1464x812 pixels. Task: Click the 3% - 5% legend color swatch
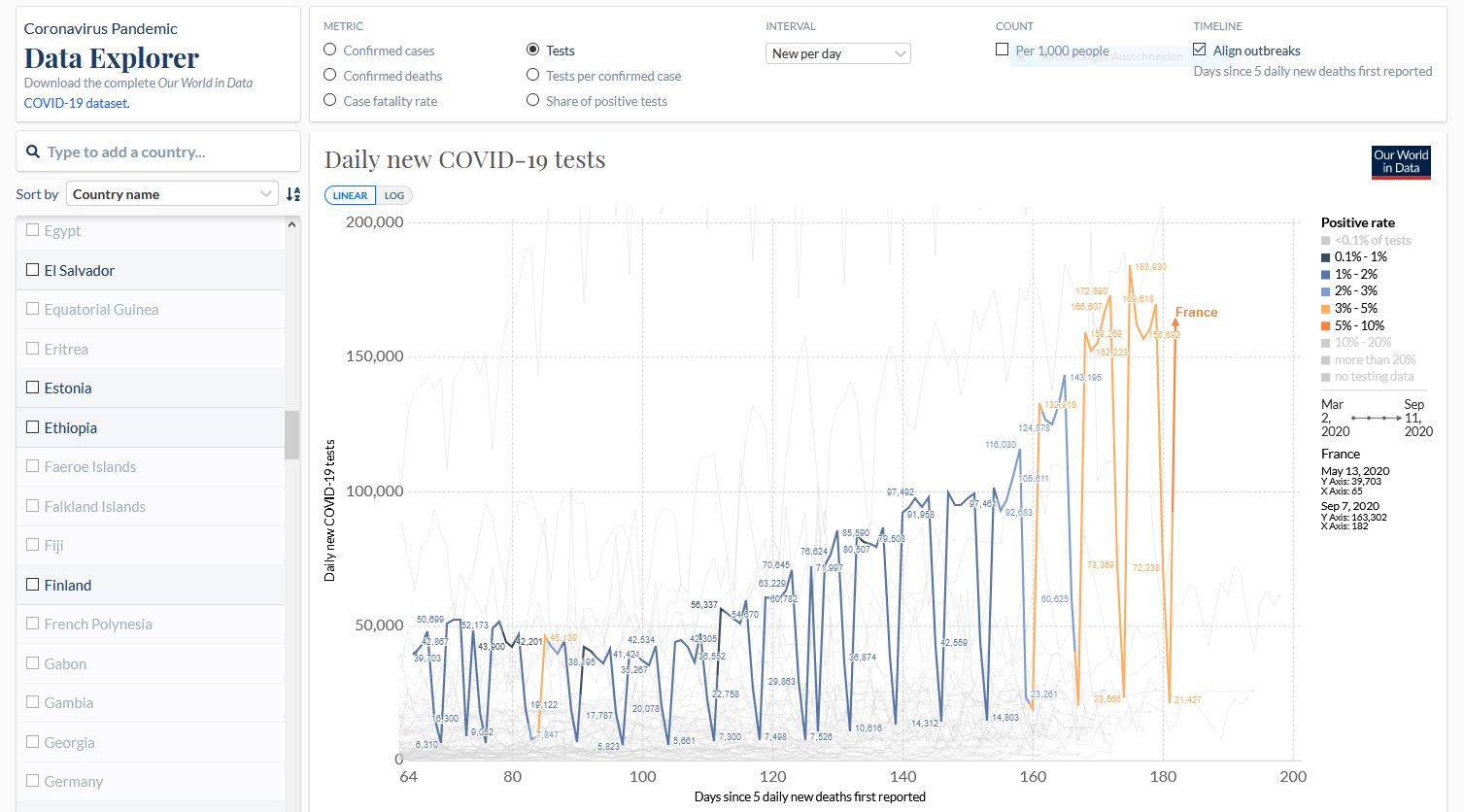1326,309
